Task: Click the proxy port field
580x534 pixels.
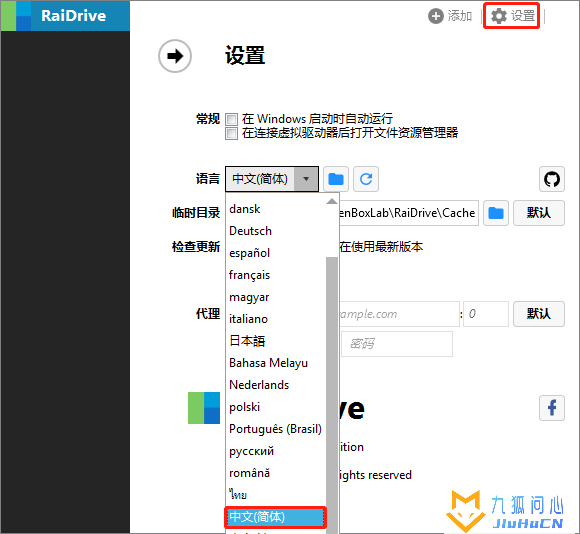Action: click(x=486, y=314)
